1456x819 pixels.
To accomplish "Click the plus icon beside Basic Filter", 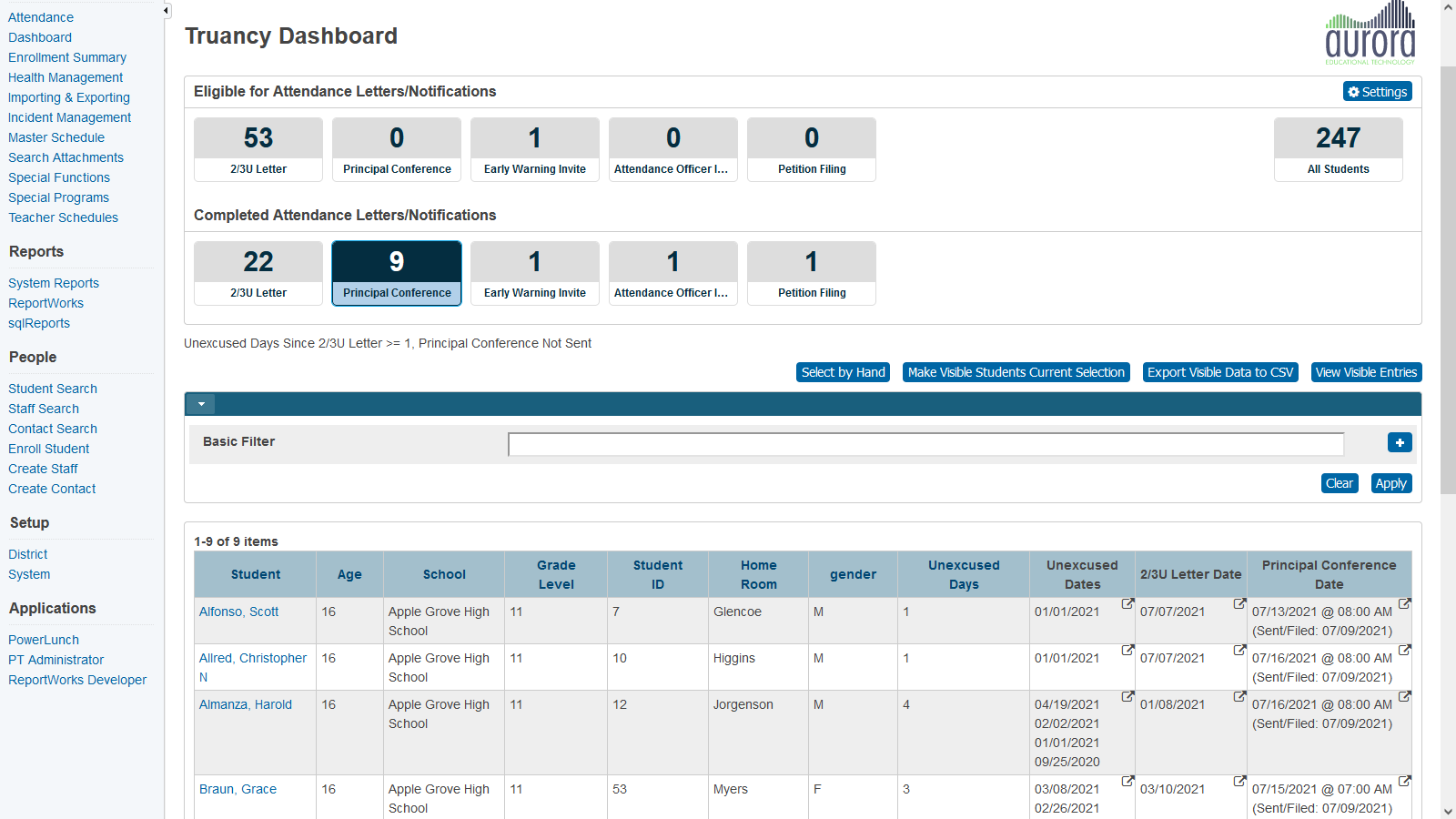I will click(x=1400, y=442).
